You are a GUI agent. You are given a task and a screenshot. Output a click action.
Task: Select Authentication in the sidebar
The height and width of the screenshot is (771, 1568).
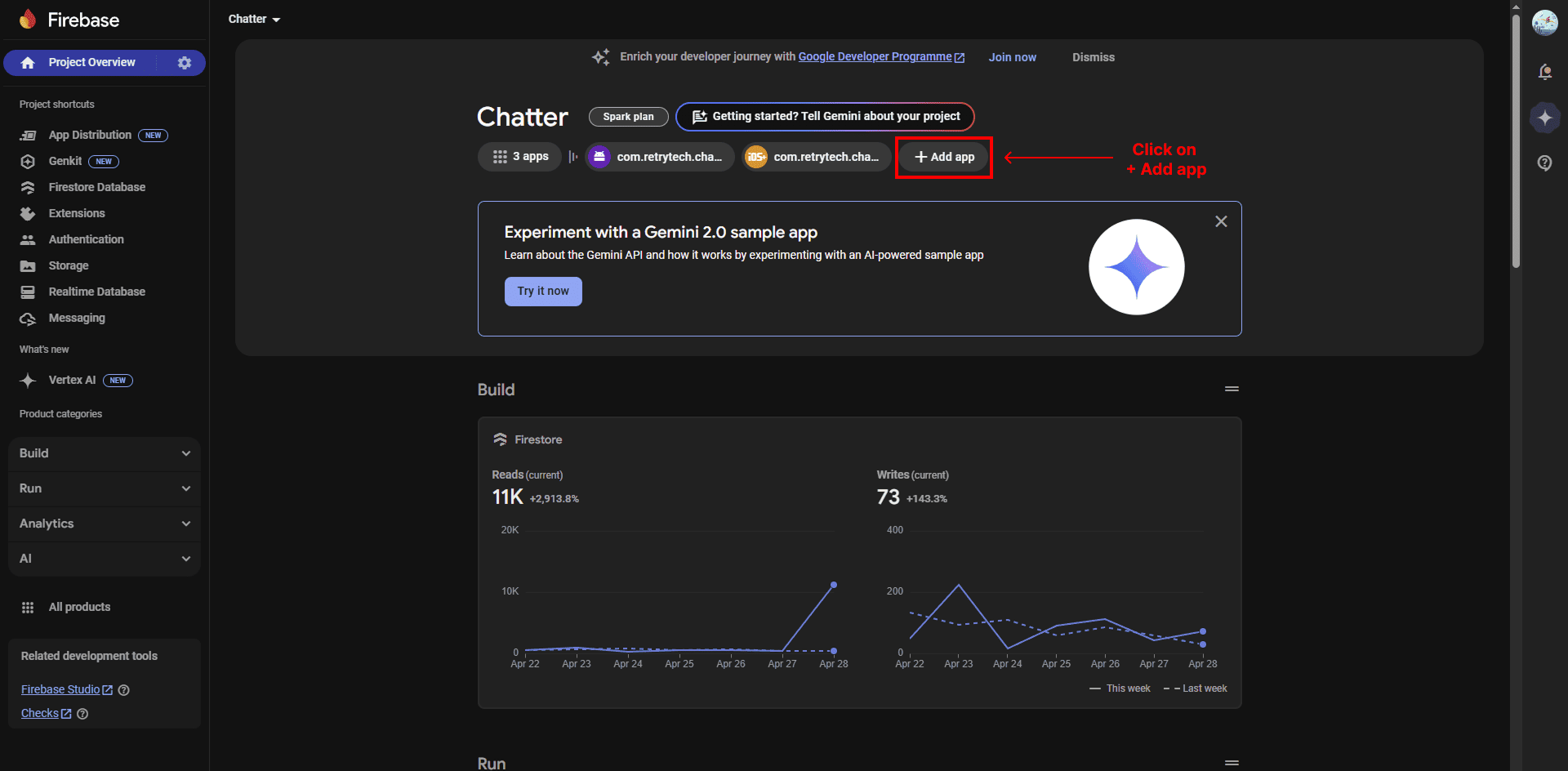pyautogui.click(x=86, y=239)
